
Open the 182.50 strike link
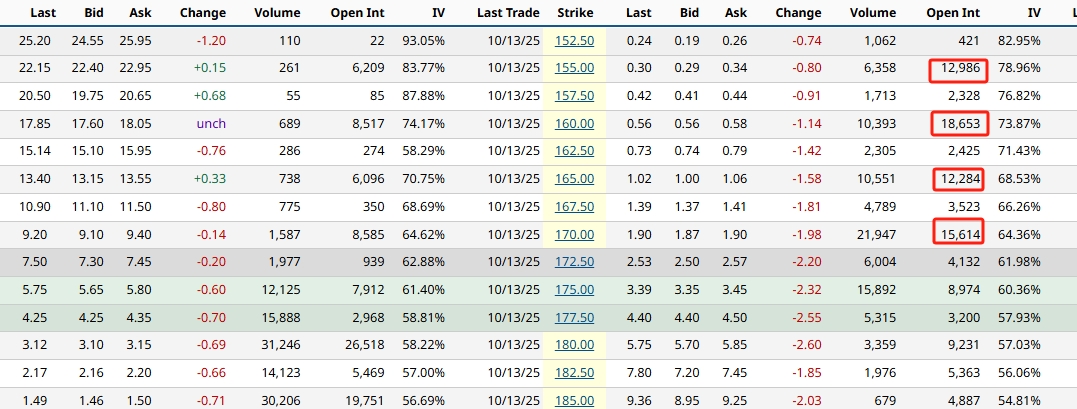(574, 373)
